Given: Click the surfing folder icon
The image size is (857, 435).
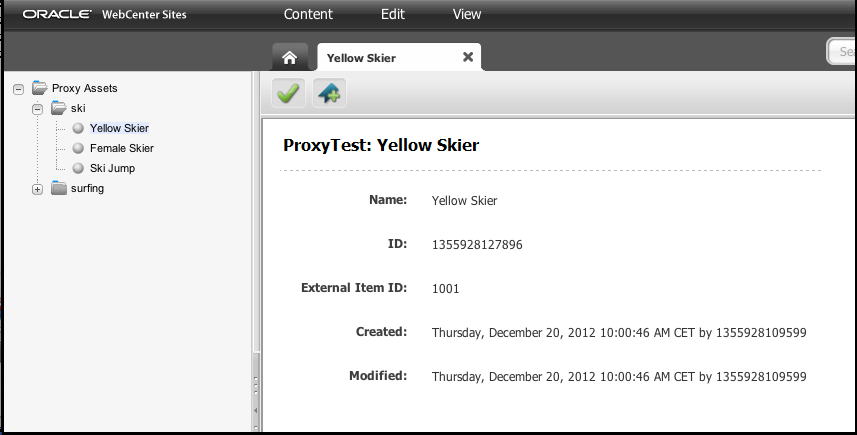Looking at the screenshot, I should point(58,188).
